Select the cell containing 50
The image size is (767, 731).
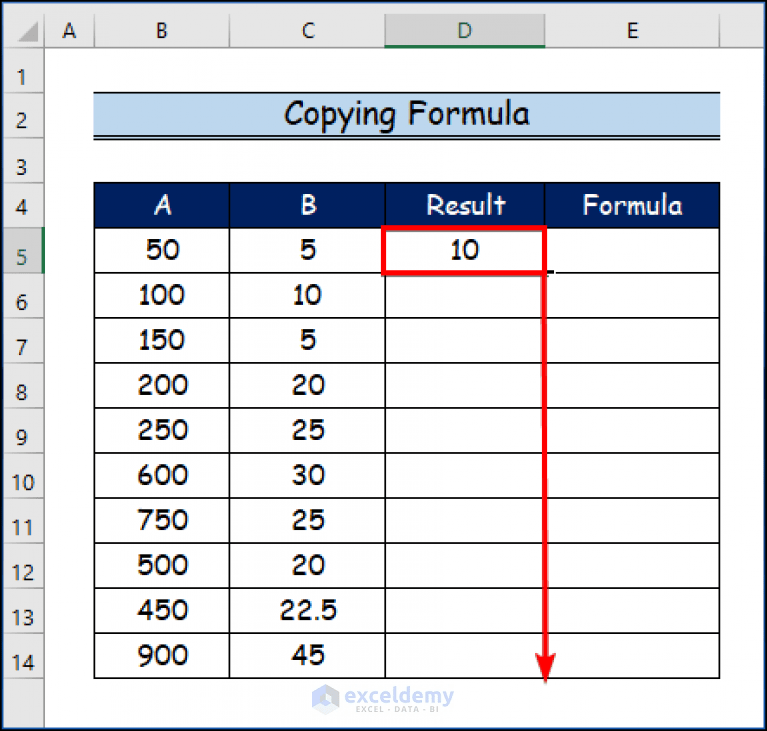click(161, 251)
